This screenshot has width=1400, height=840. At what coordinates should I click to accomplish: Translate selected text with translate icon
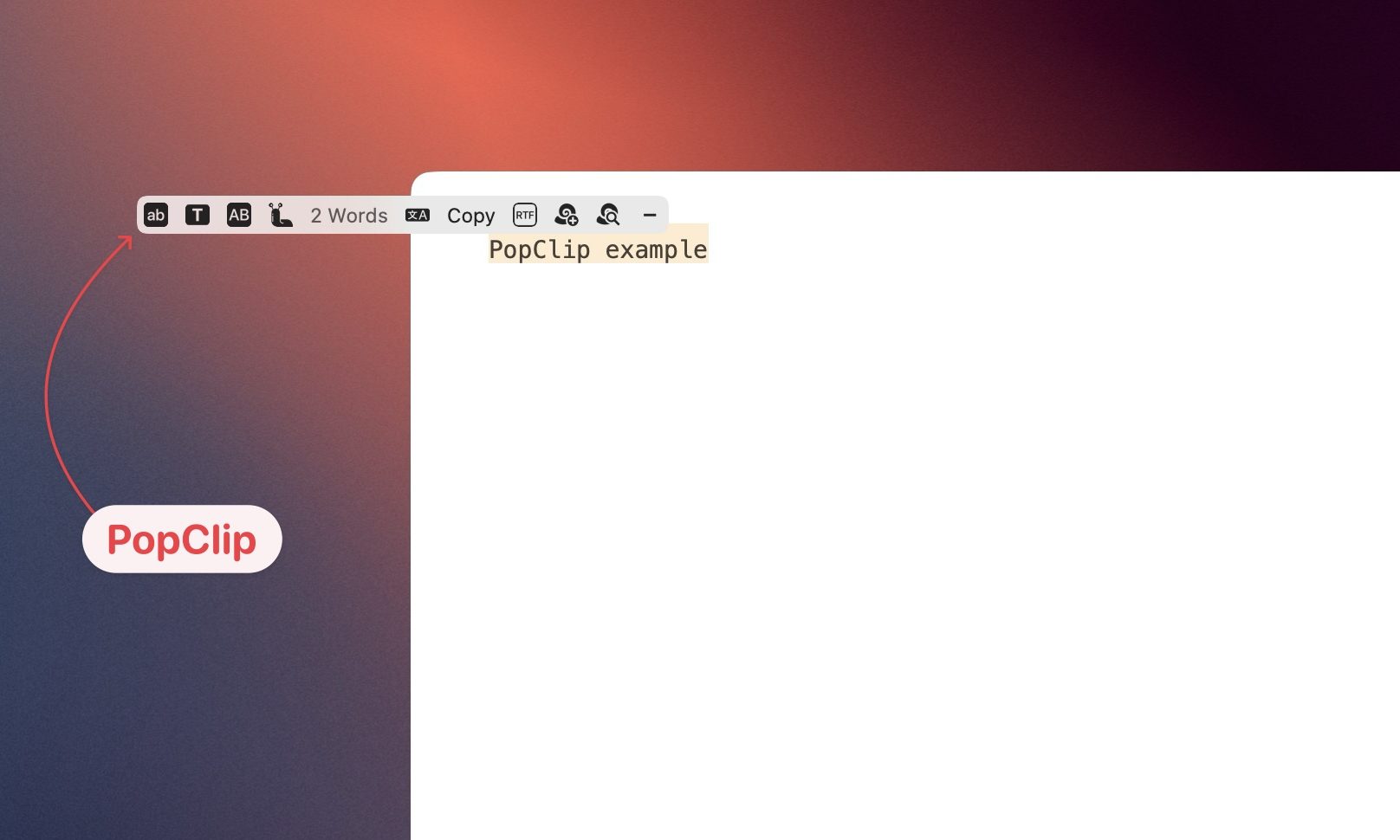(x=418, y=215)
